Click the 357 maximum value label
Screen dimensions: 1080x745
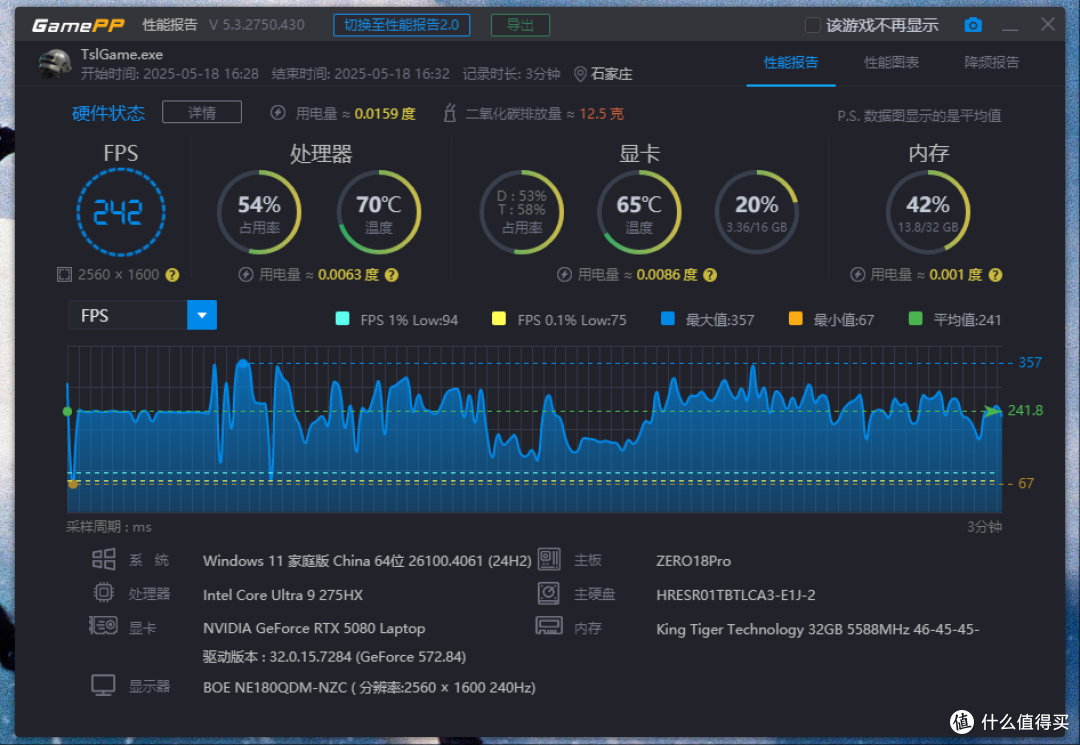pyautogui.click(x=1030, y=362)
